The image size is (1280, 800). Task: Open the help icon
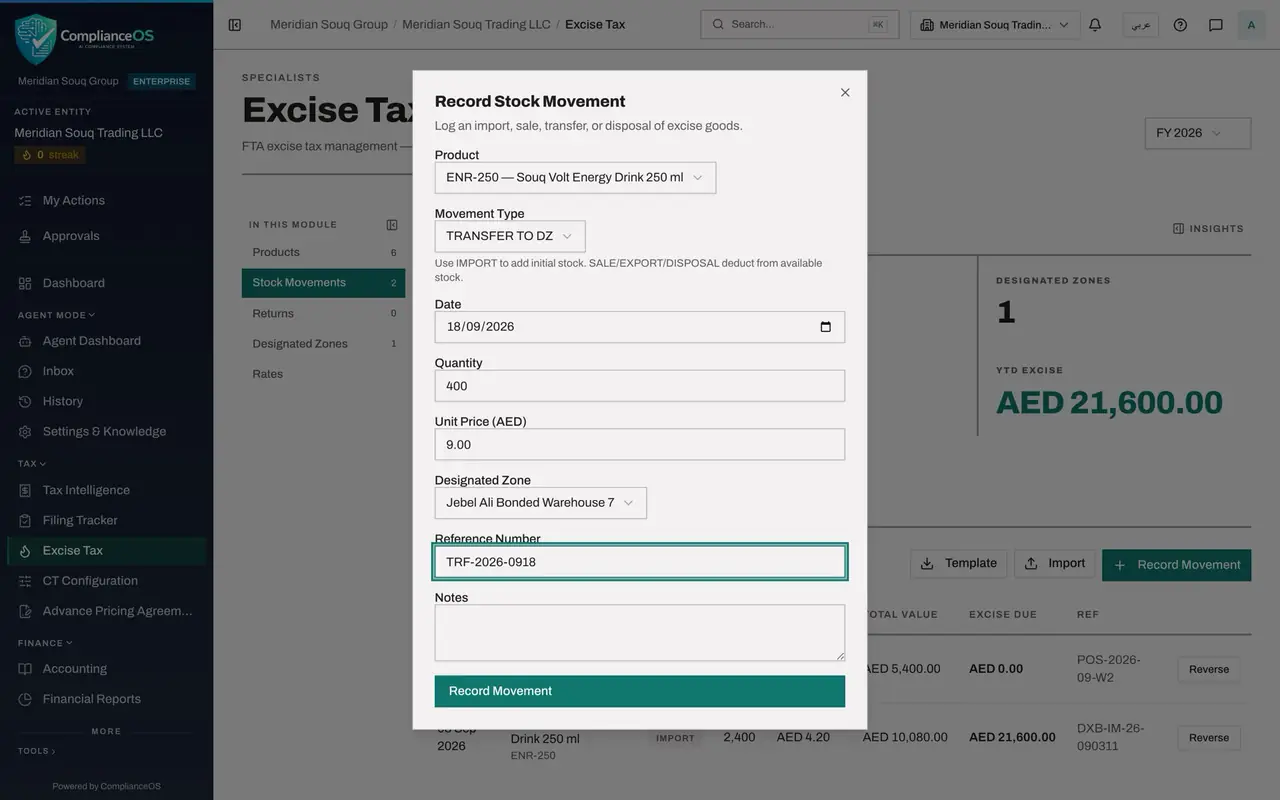1180,25
